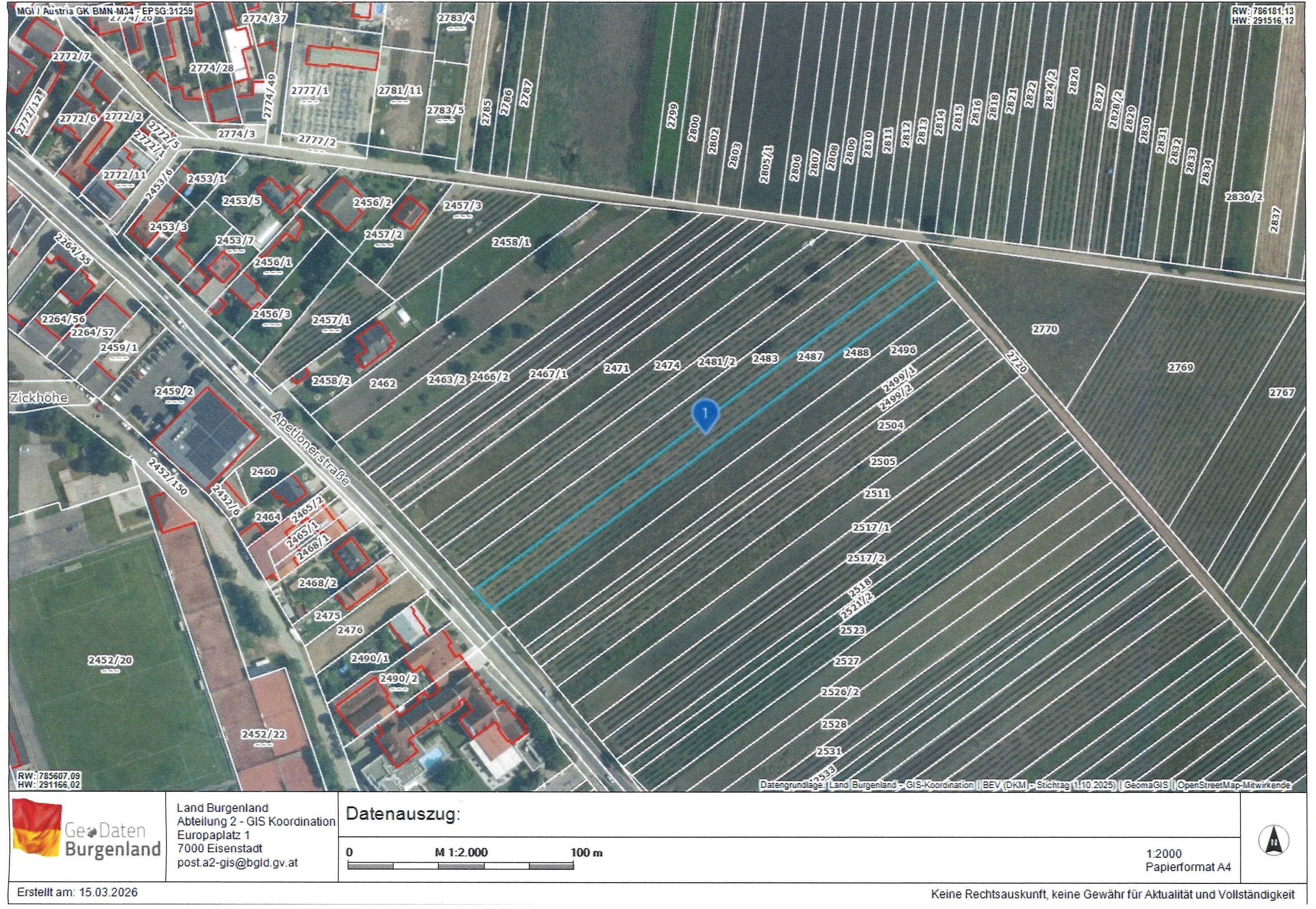This screenshot has height=909, width=1316.
Task: Select parcel label 2463/2
Action: 447,379
